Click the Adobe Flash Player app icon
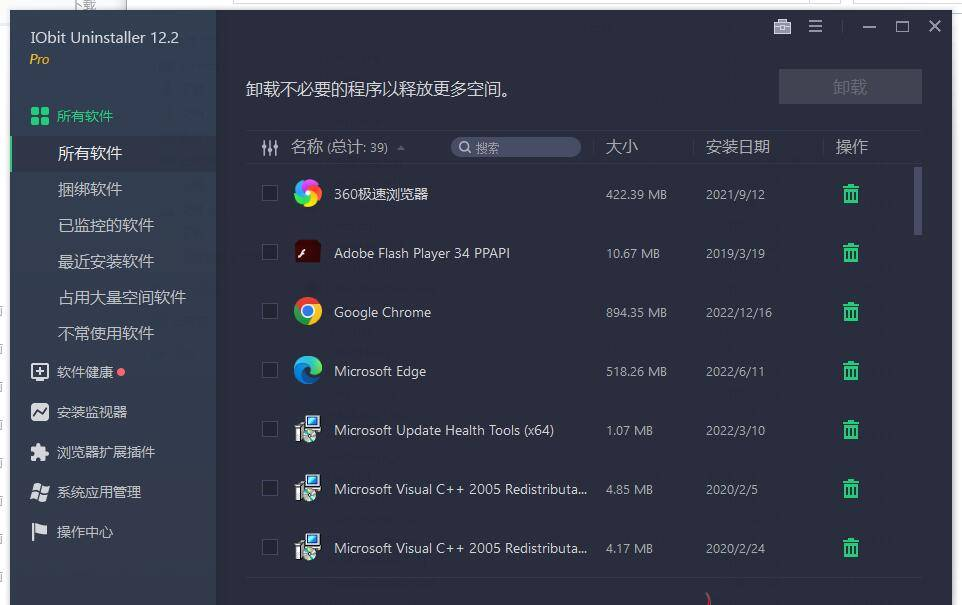Image resolution: width=962 pixels, height=605 pixels. 307,252
